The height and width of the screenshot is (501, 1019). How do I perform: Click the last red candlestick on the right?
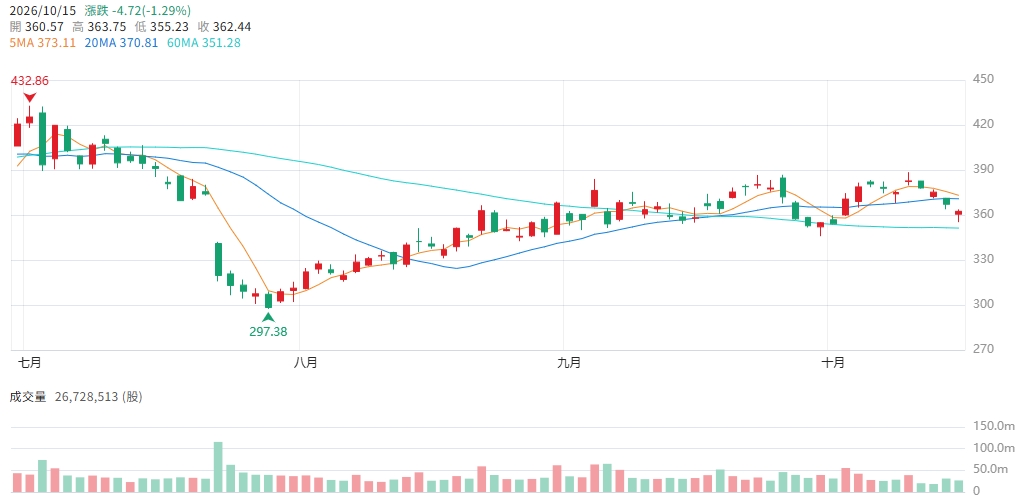pyautogui.click(x=959, y=213)
